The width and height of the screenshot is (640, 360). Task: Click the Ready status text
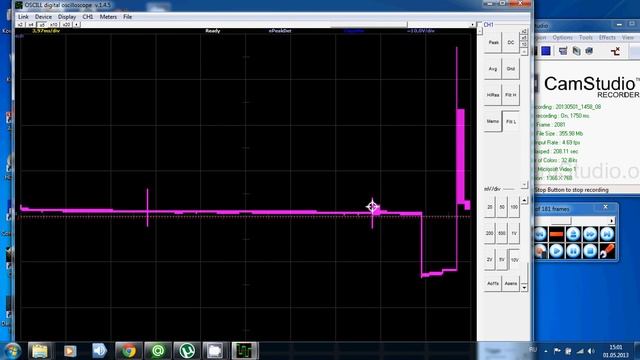pyautogui.click(x=213, y=31)
